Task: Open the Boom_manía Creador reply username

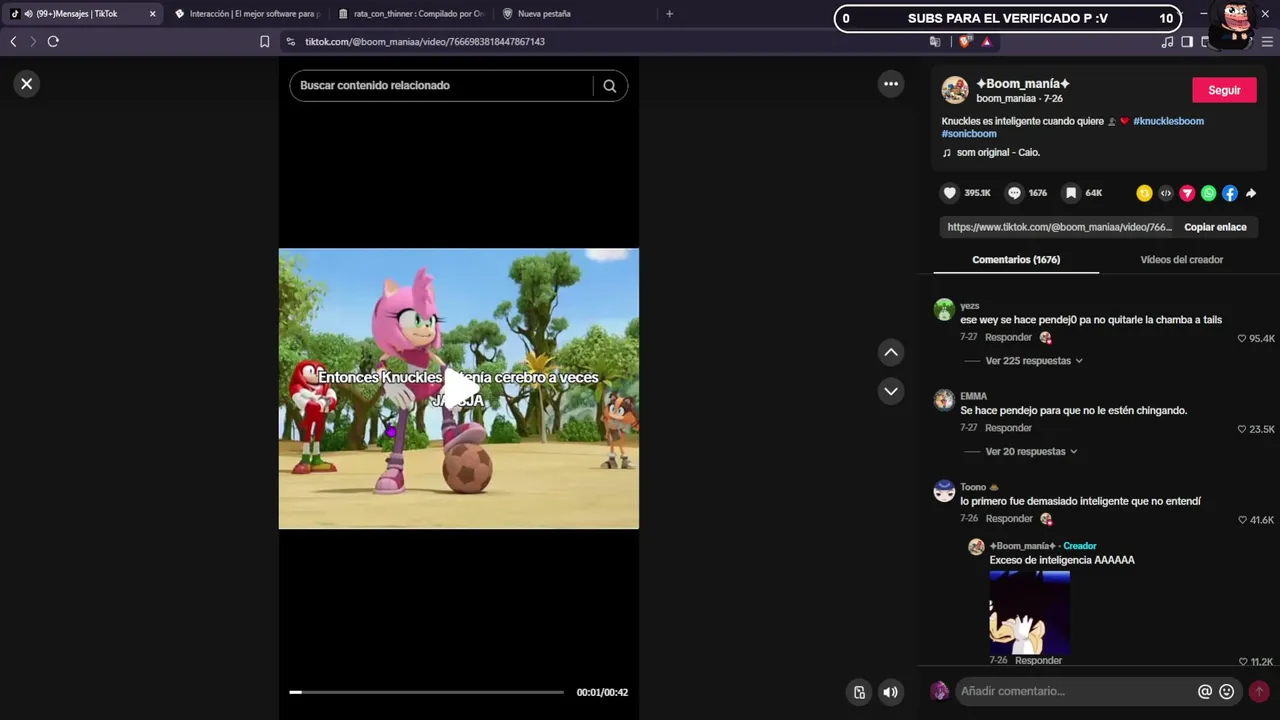Action: click(1023, 546)
